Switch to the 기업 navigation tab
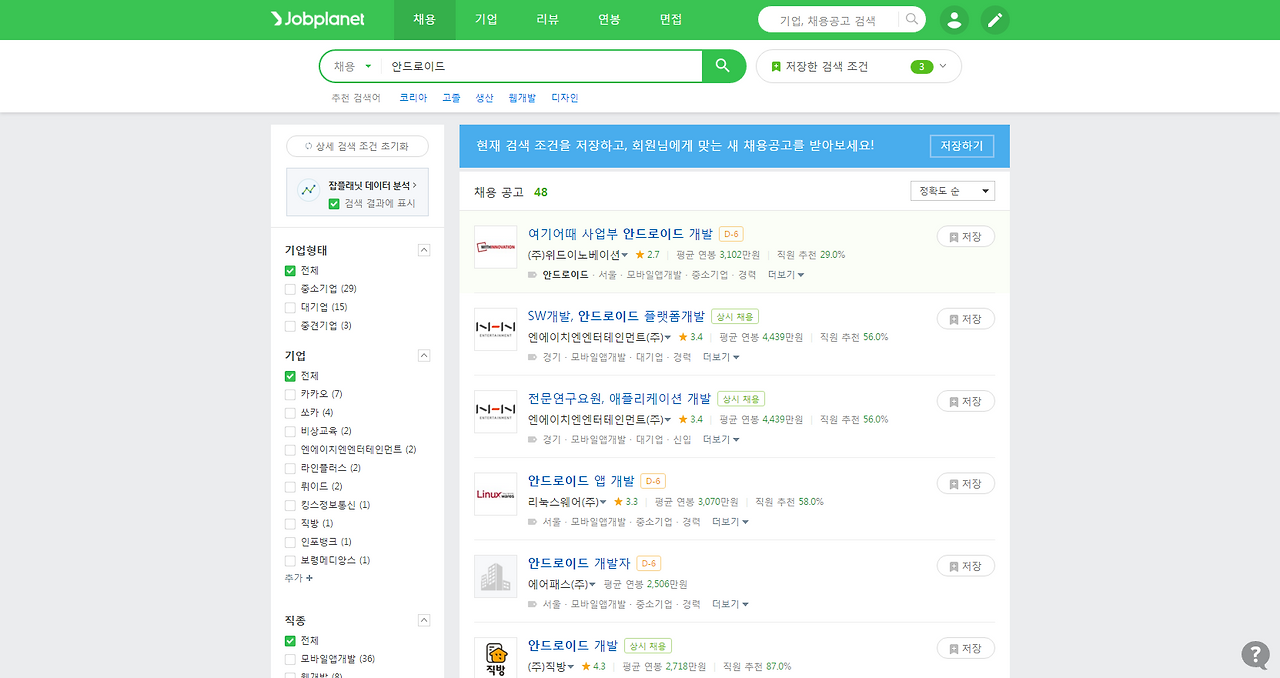 [486, 19]
